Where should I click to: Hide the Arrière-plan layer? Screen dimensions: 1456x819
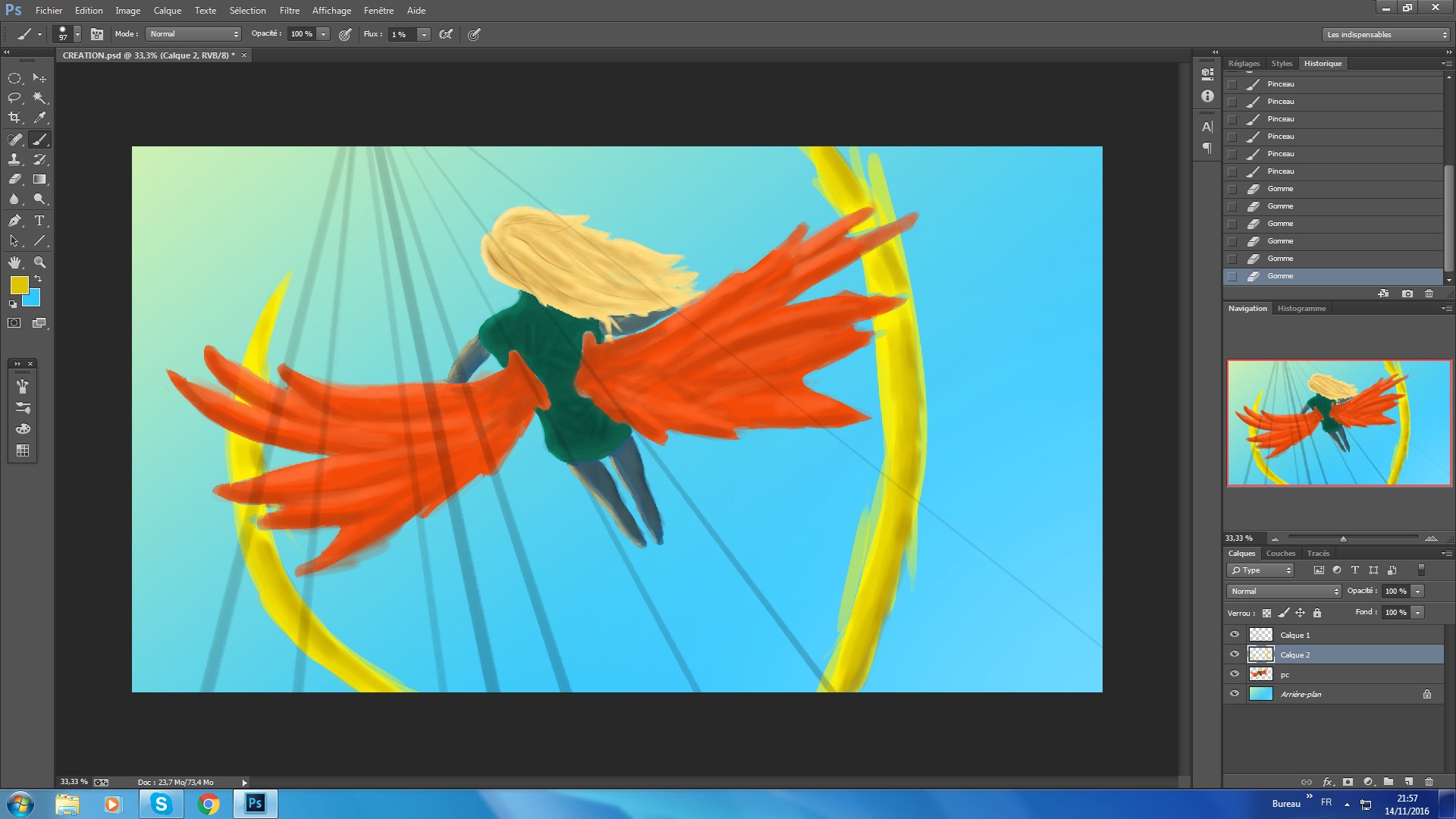[1235, 694]
